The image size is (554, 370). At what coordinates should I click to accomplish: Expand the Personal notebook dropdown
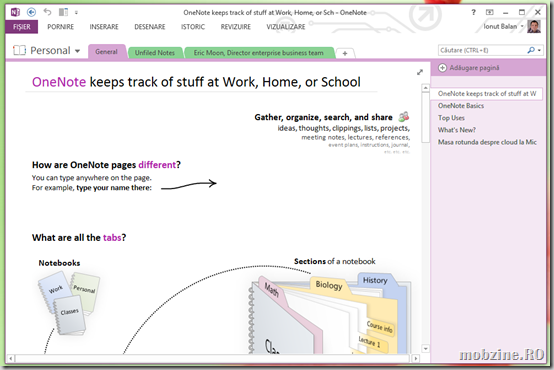pyautogui.click(x=77, y=51)
